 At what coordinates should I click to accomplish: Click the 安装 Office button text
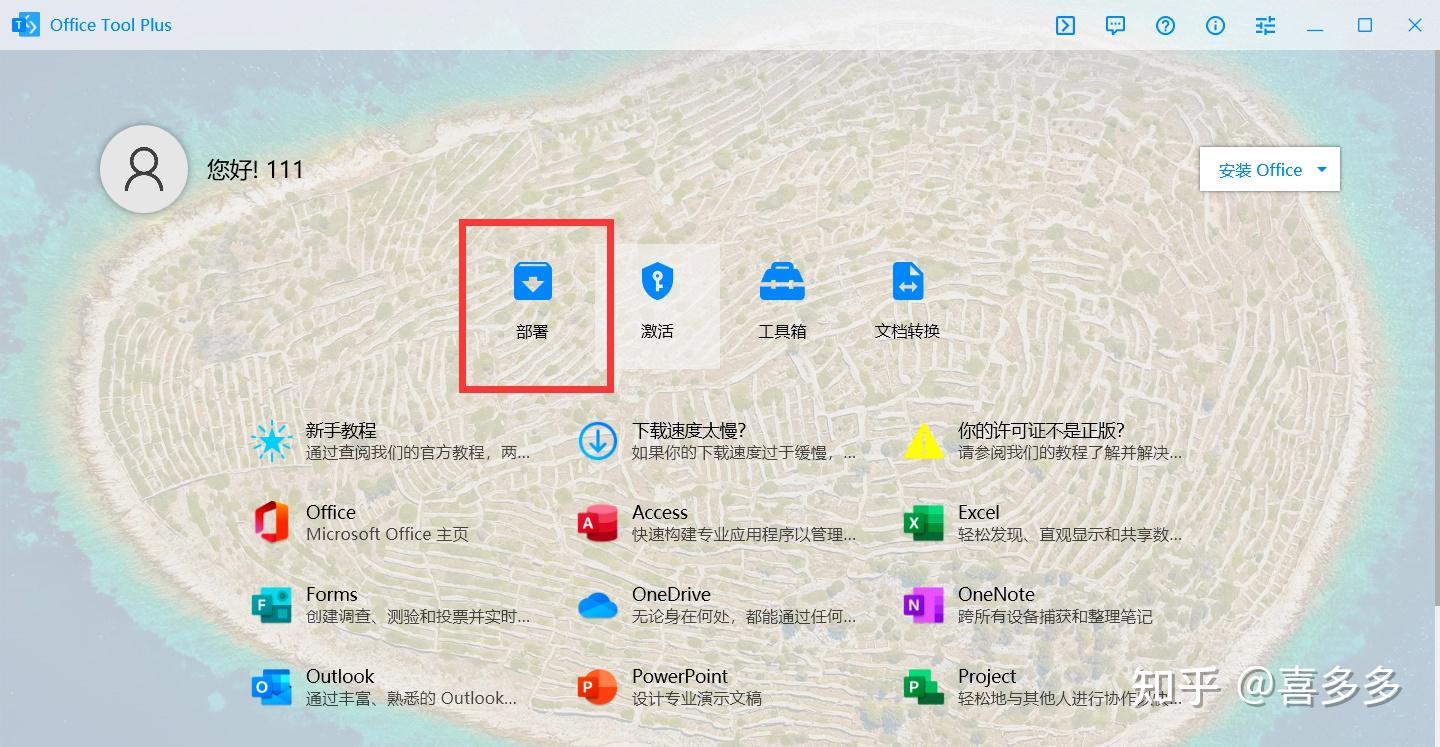(x=1260, y=170)
